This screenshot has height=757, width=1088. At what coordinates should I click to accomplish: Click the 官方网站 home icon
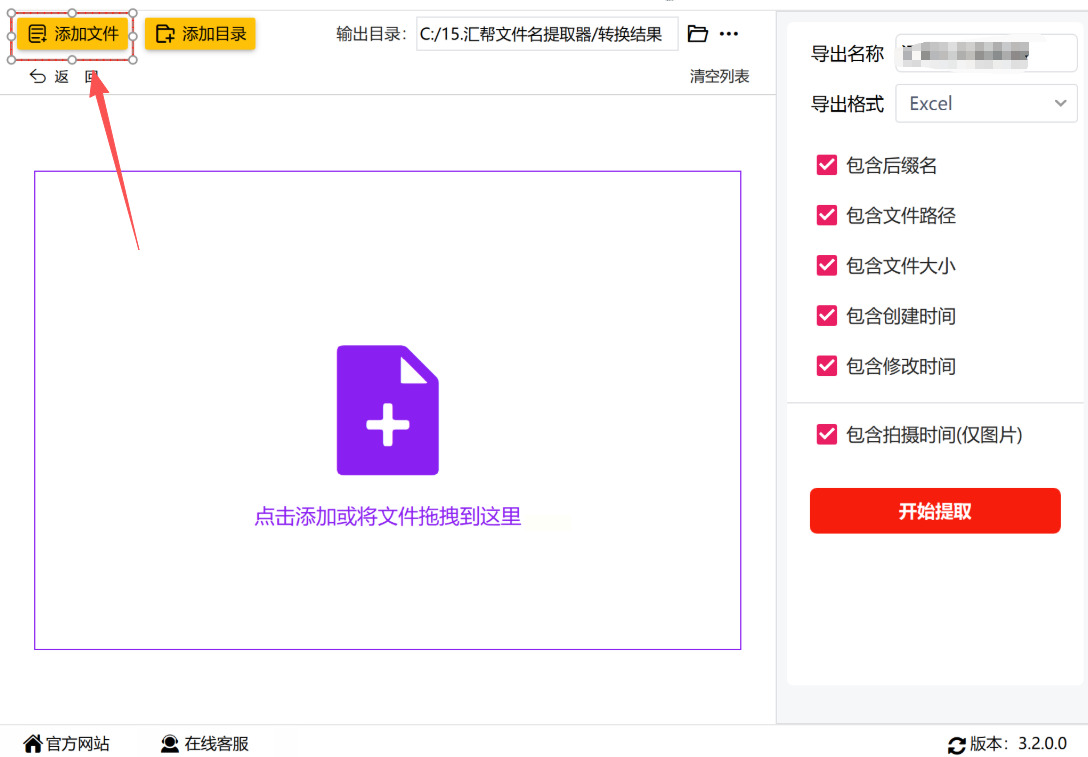pos(33,744)
